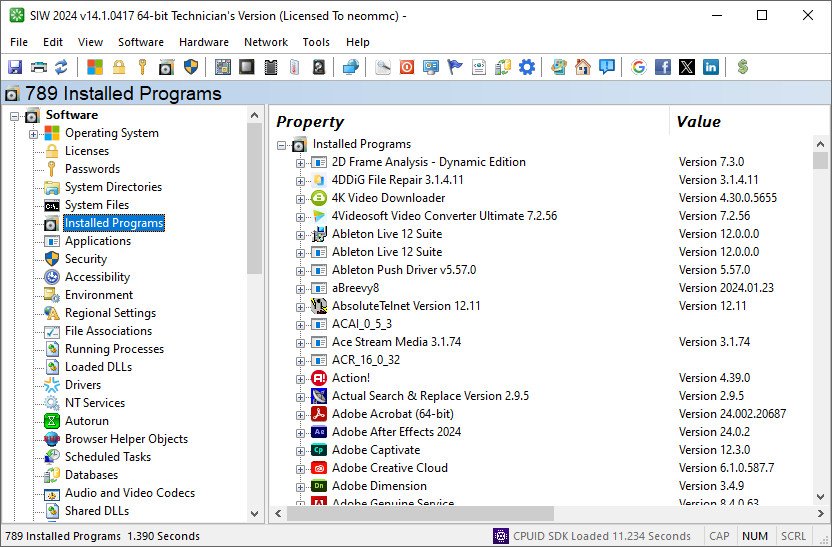Select Running Processes in the sidebar
This screenshot has width=832, height=547.
pos(114,349)
